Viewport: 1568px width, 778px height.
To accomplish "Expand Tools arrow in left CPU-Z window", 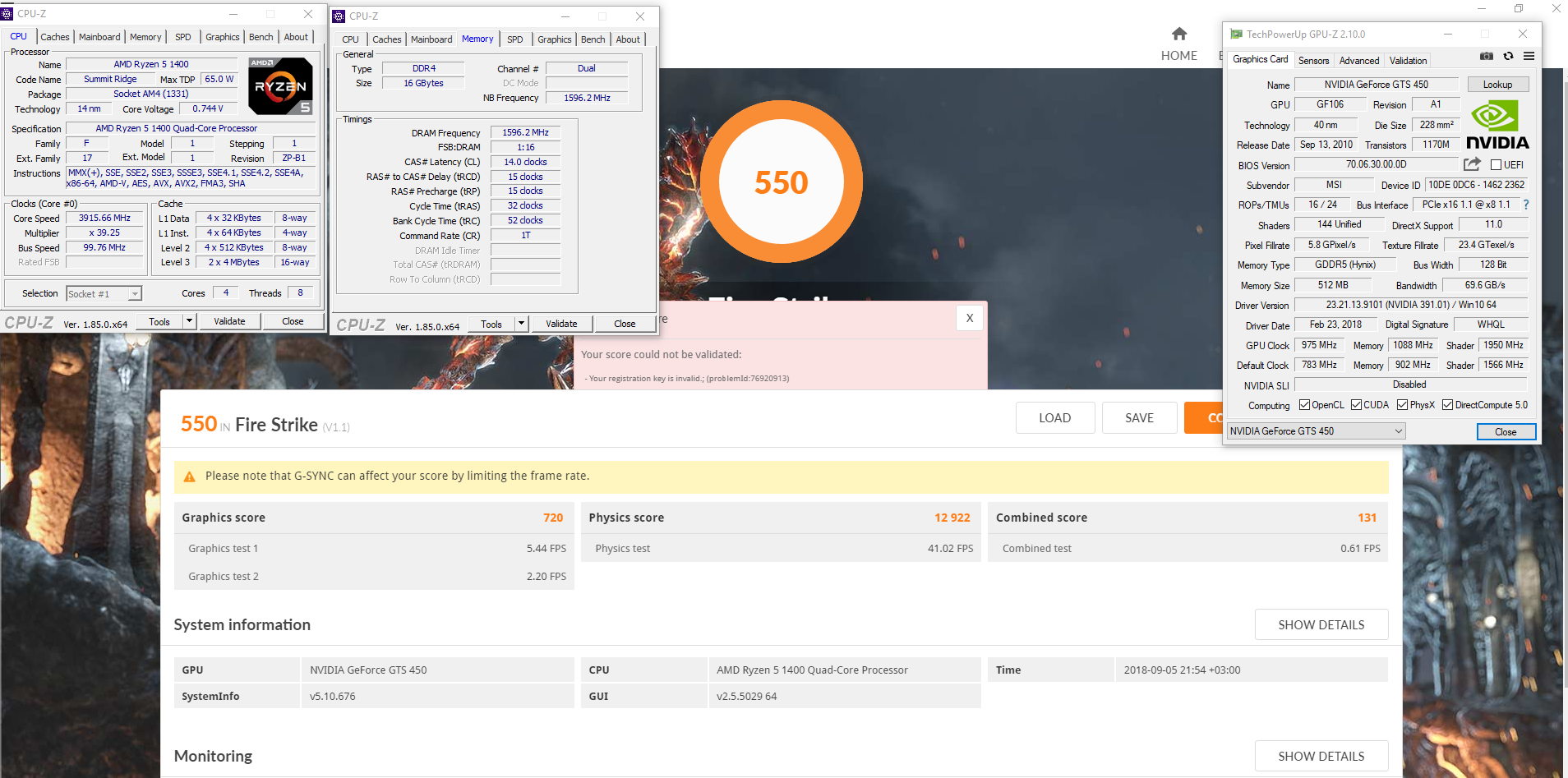I will 189,321.
